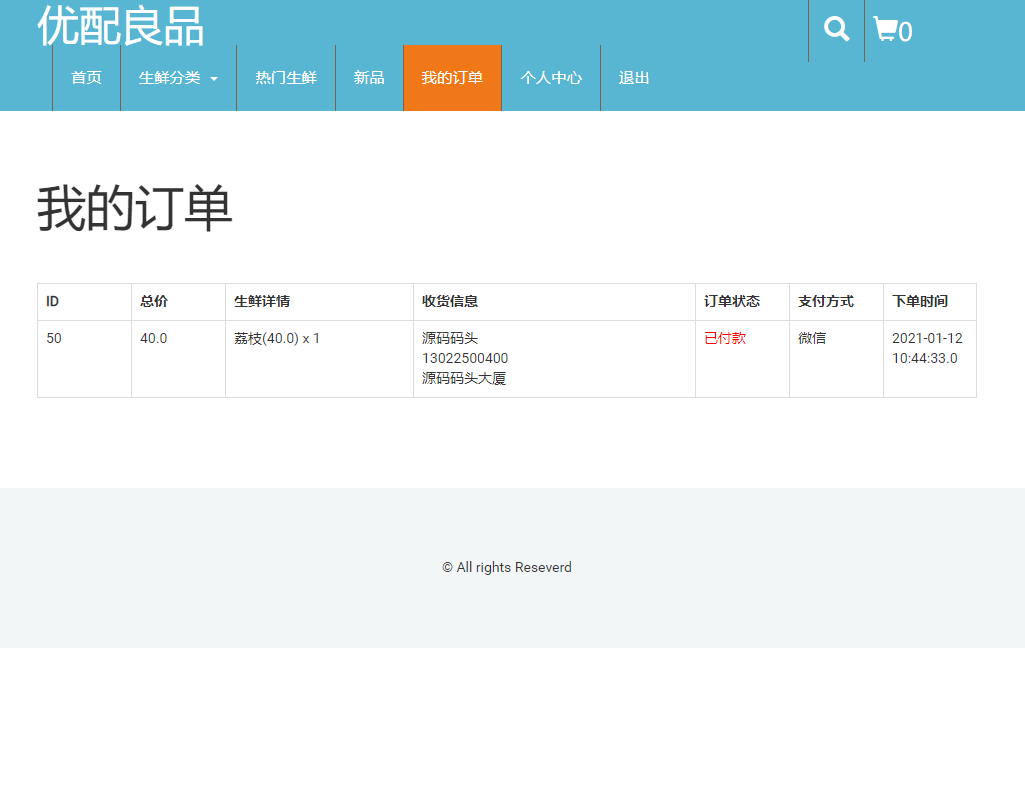
Task: Open the 新品 page
Action: click(x=369, y=77)
